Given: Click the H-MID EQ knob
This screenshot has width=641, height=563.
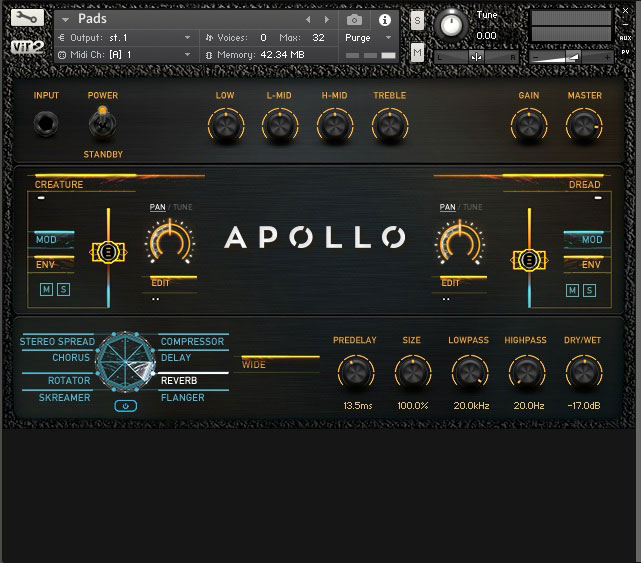Looking at the screenshot, I should tap(335, 126).
